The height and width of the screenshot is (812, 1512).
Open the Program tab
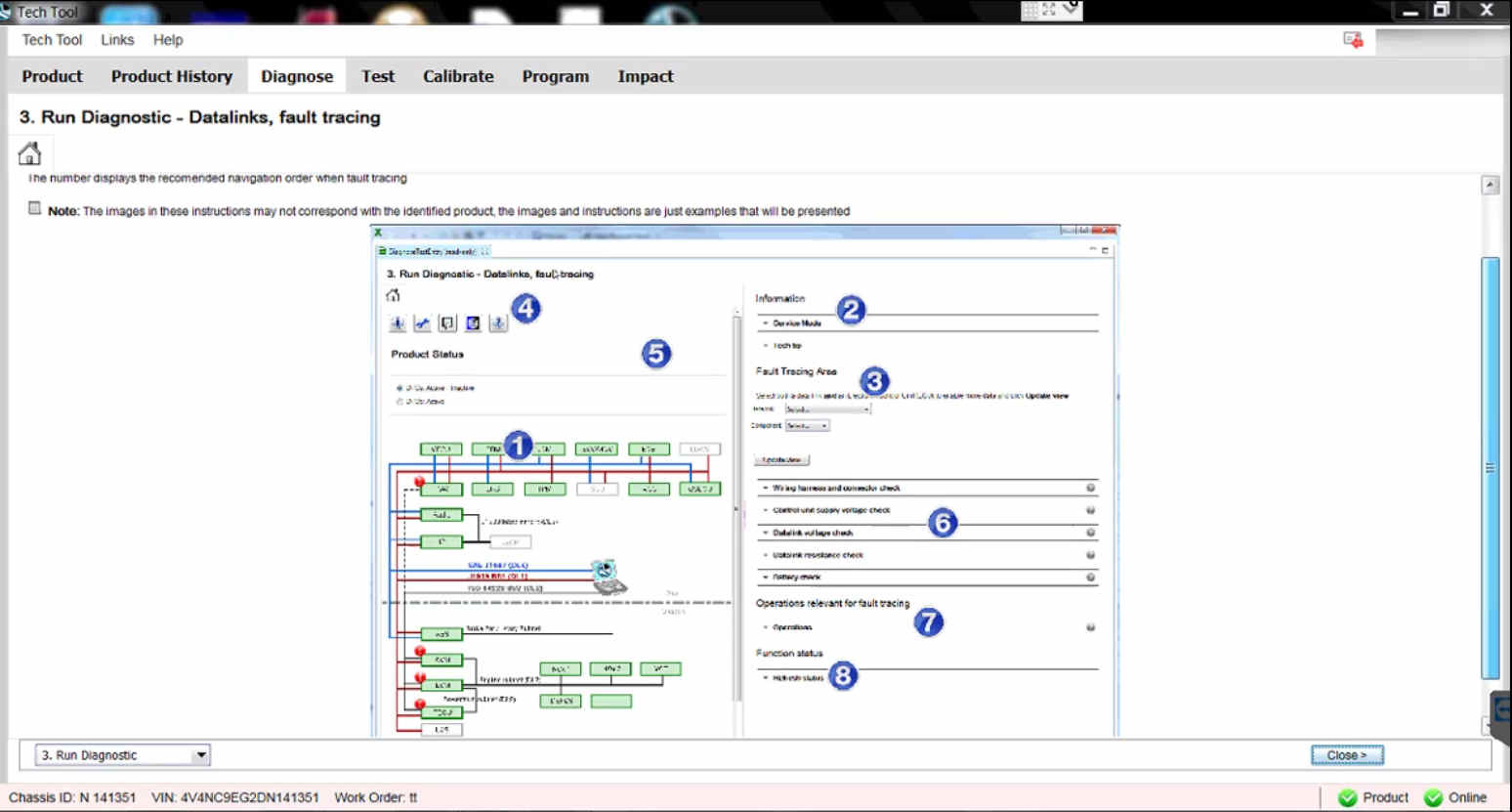tap(556, 76)
